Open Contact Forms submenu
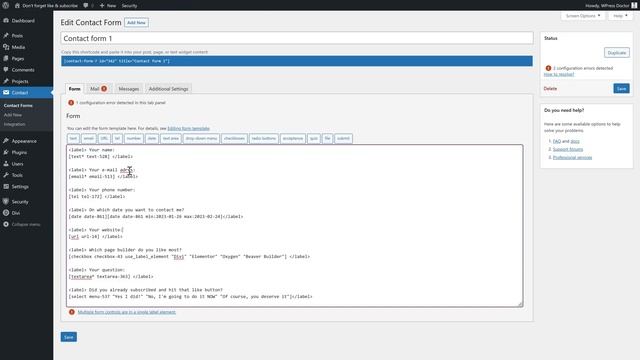The width and height of the screenshot is (640, 360). click(x=18, y=106)
